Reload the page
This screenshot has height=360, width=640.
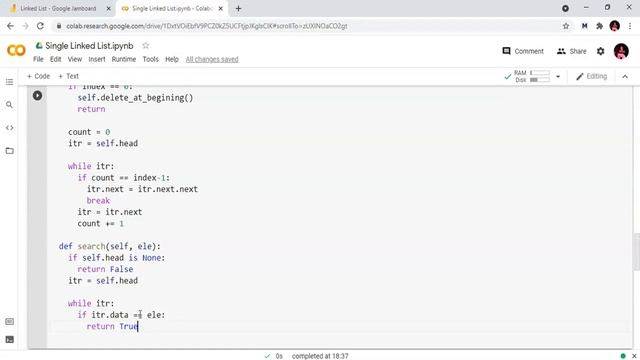pyautogui.click(x=40, y=26)
